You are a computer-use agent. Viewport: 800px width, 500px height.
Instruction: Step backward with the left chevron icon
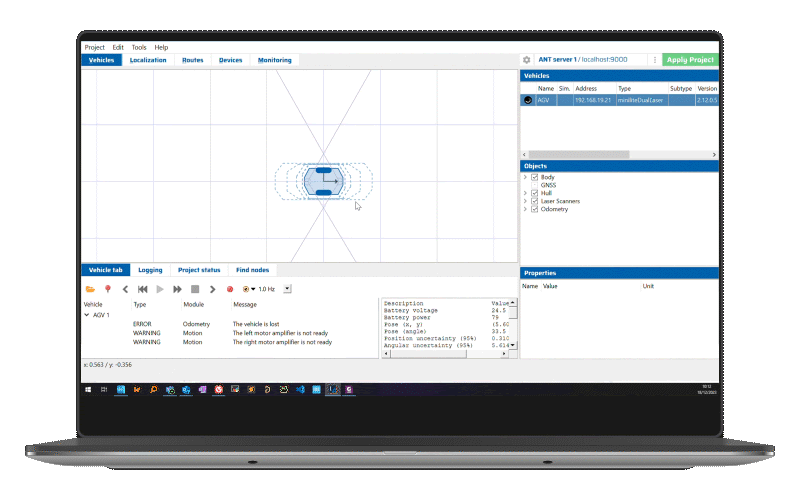(125, 289)
